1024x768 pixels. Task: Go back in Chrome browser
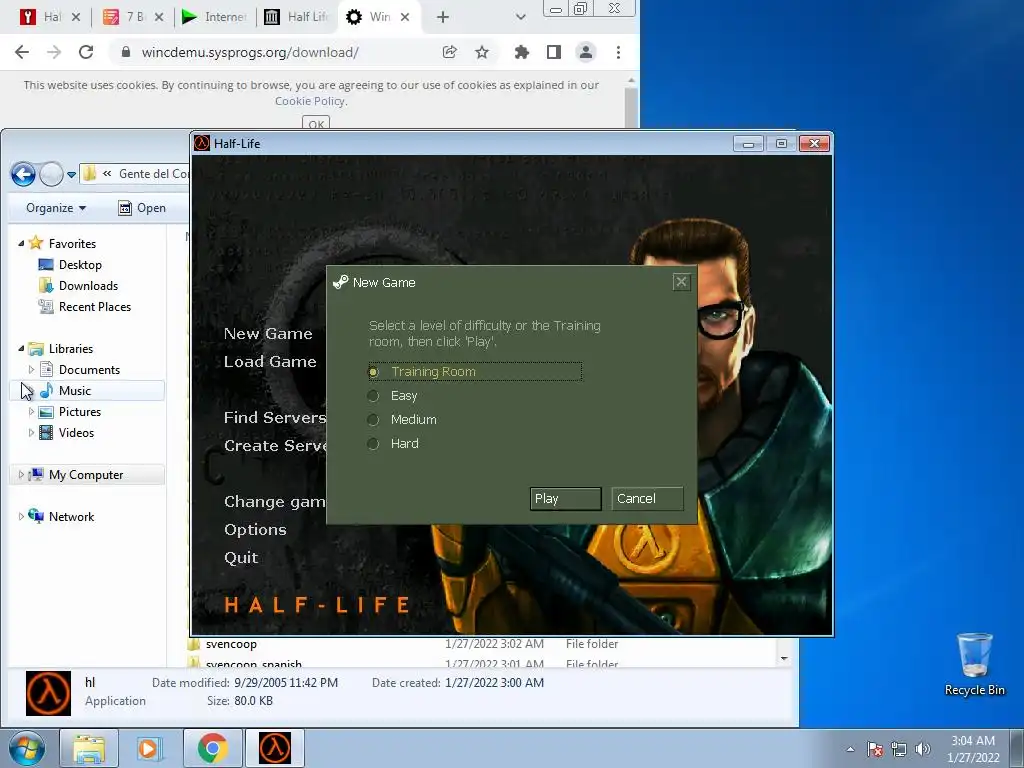coord(22,52)
